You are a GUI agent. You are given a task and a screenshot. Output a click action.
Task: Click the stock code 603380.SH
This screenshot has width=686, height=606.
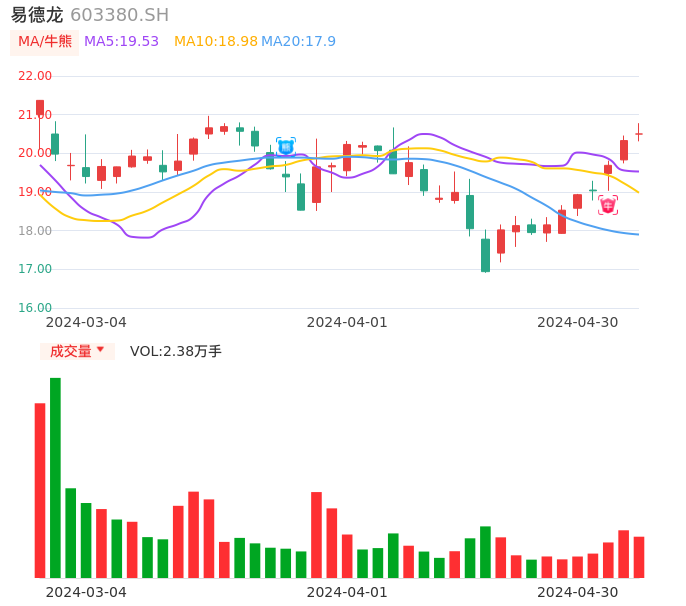[119, 15]
